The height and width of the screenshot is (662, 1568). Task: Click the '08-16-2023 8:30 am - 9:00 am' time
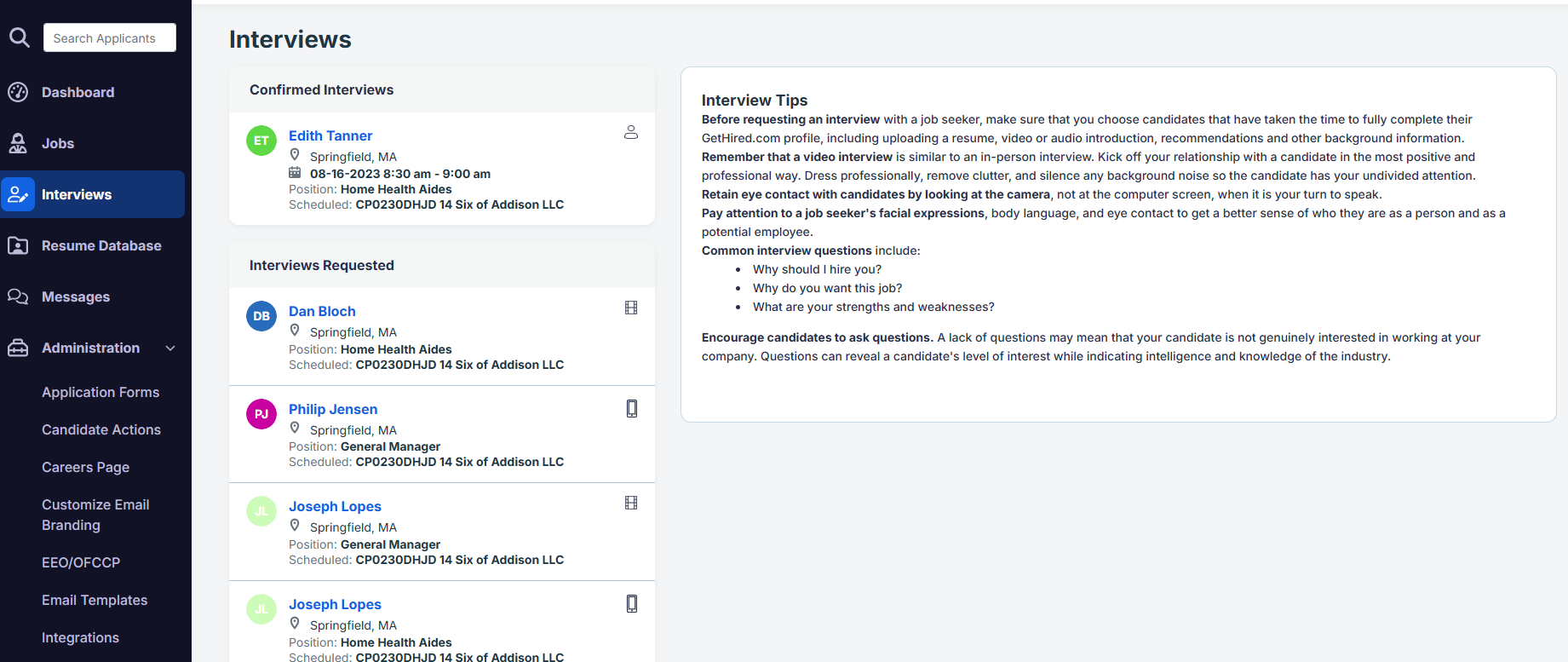coord(400,174)
